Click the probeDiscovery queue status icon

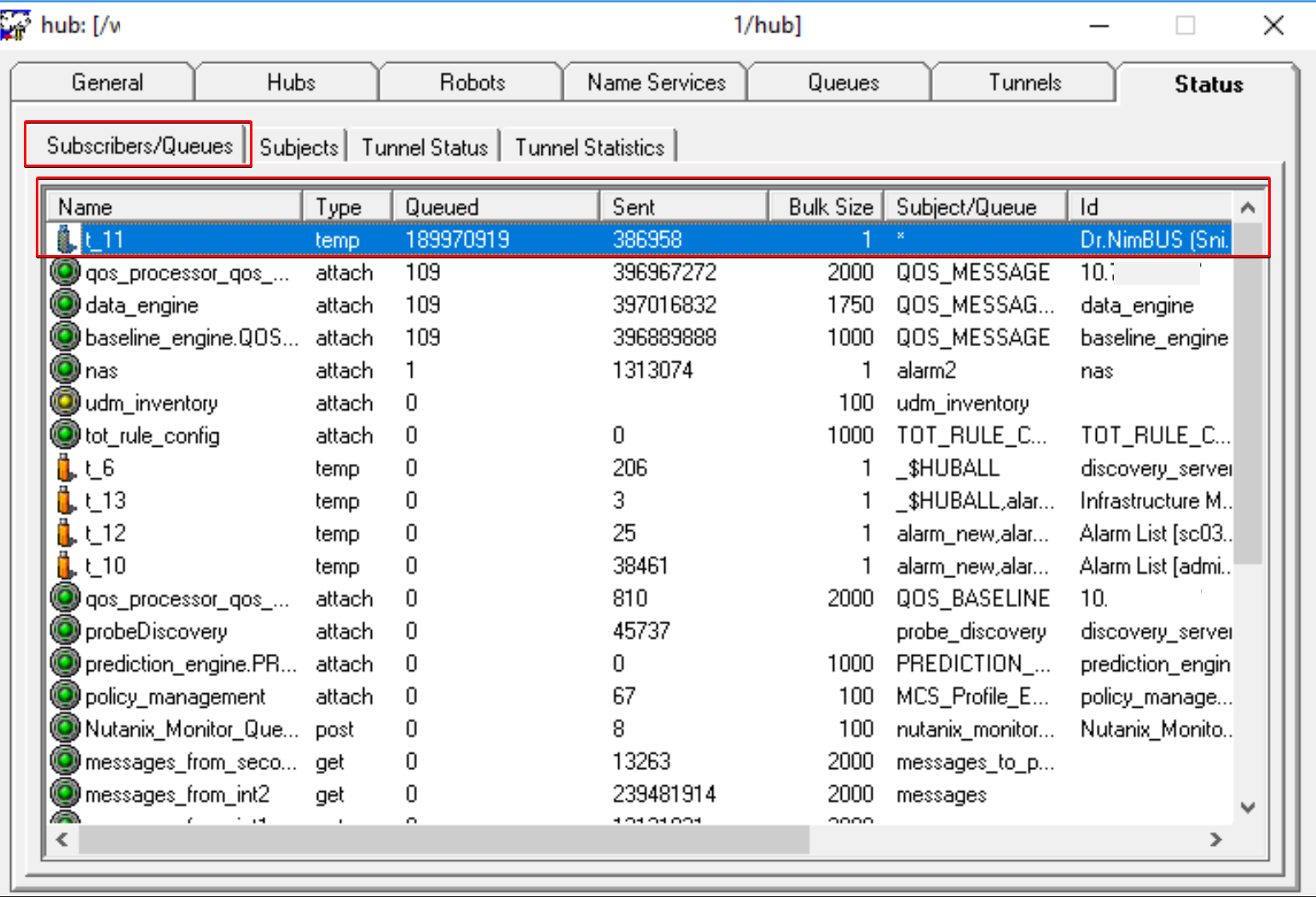coord(65,631)
